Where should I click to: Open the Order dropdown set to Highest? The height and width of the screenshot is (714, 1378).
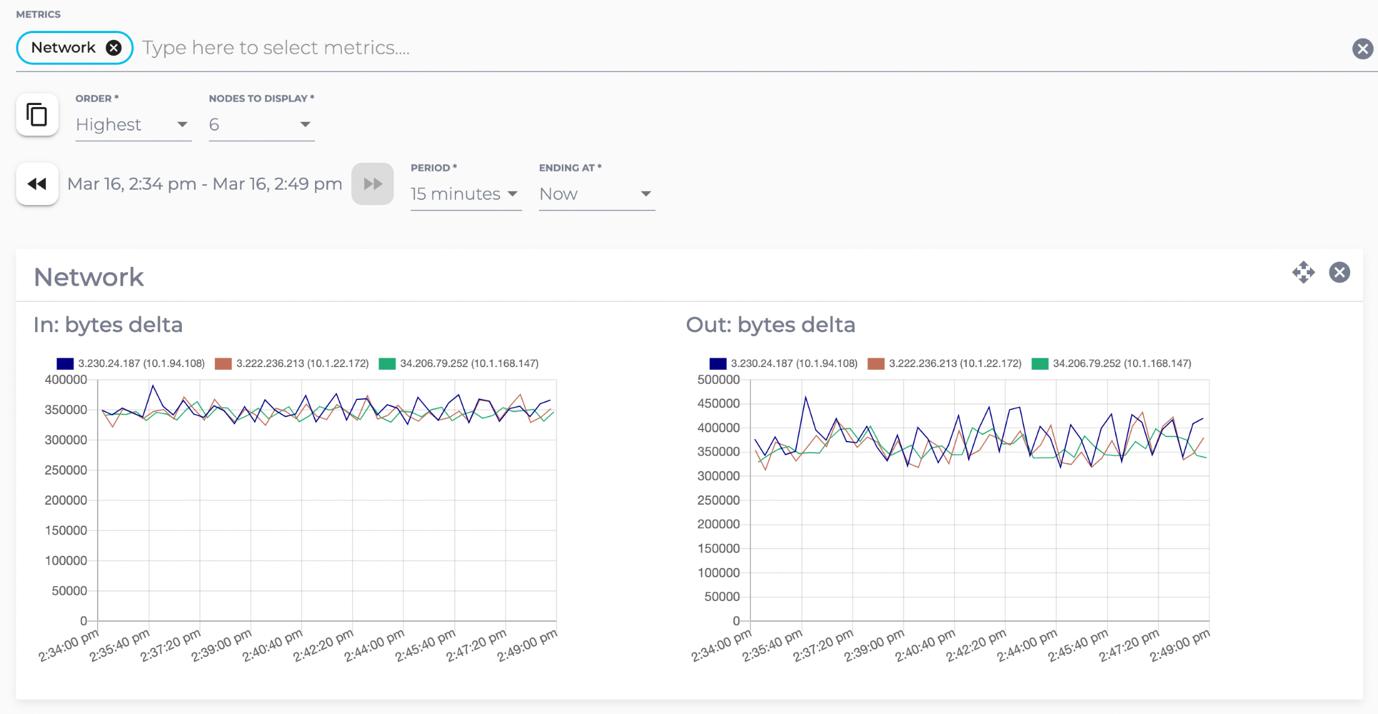pyautogui.click(x=132, y=125)
